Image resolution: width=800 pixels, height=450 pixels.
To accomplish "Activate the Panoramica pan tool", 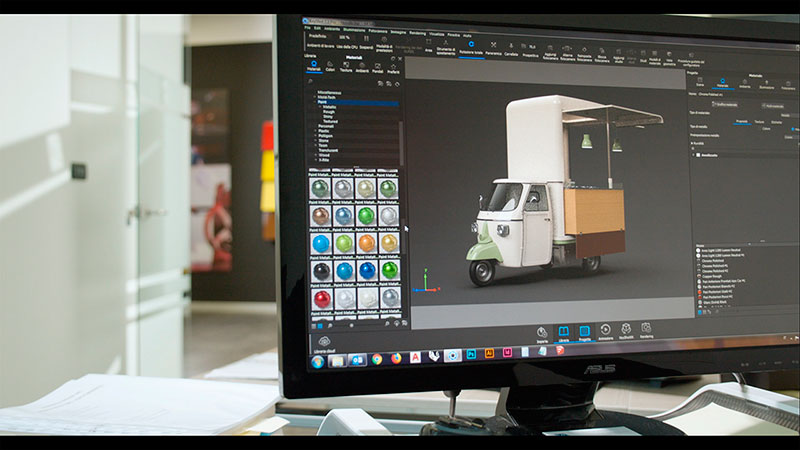I will [493, 48].
